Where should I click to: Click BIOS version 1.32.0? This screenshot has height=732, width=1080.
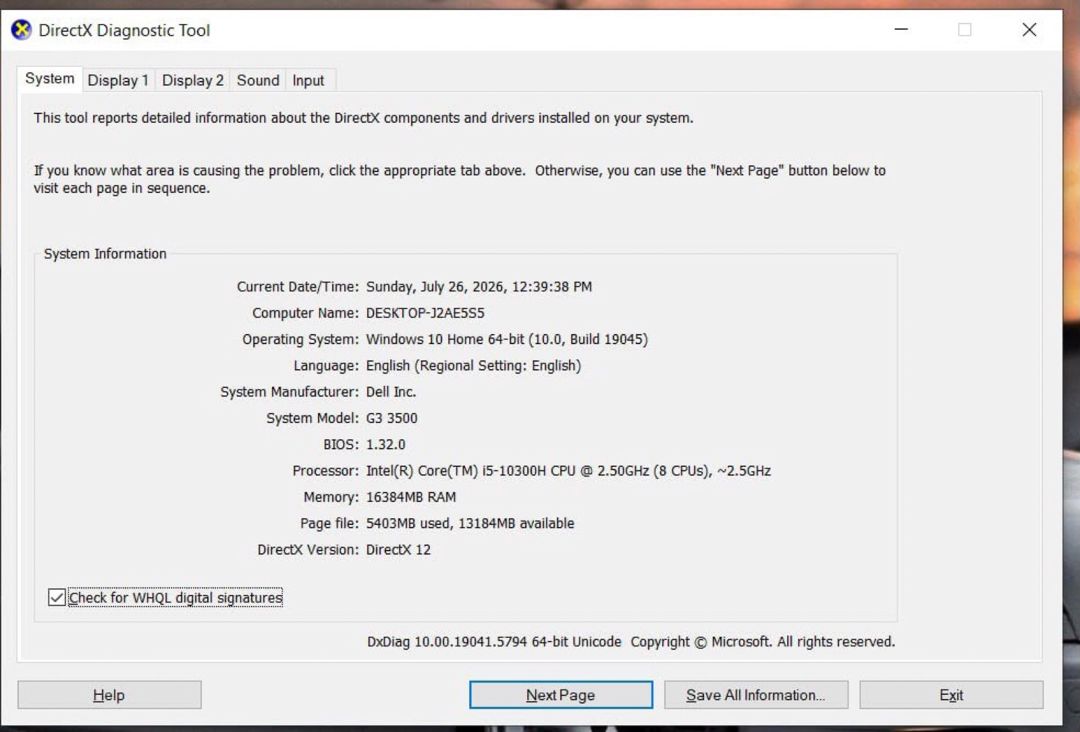click(x=386, y=444)
